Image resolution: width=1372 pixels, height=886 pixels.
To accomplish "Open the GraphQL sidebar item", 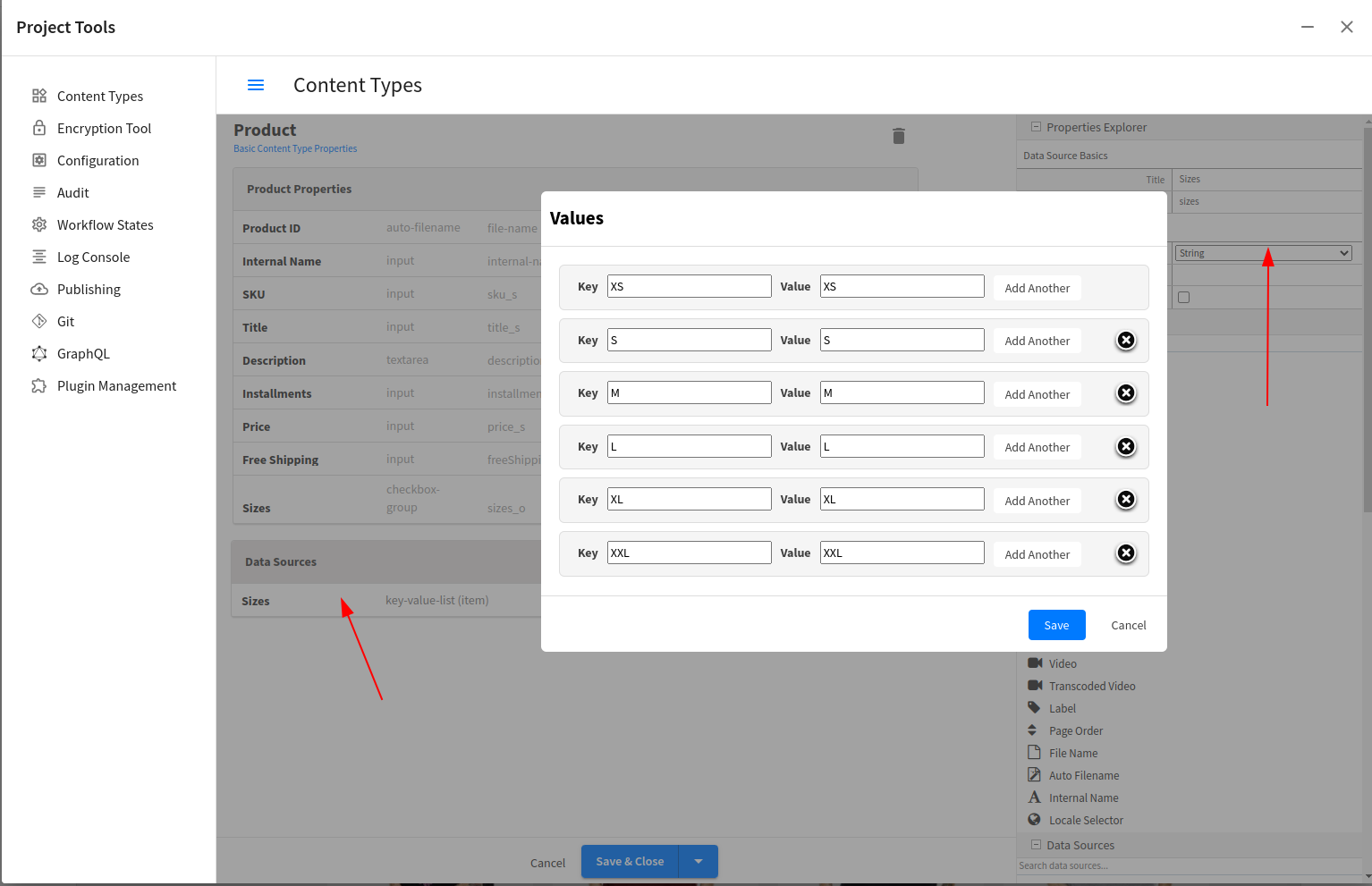I will click(83, 354).
